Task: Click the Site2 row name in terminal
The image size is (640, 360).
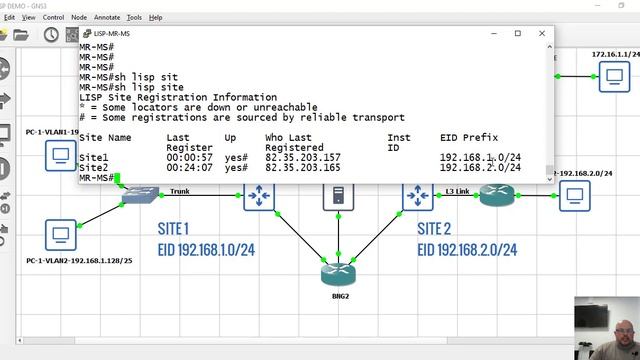Action: pyautogui.click(x=93, y=168)
